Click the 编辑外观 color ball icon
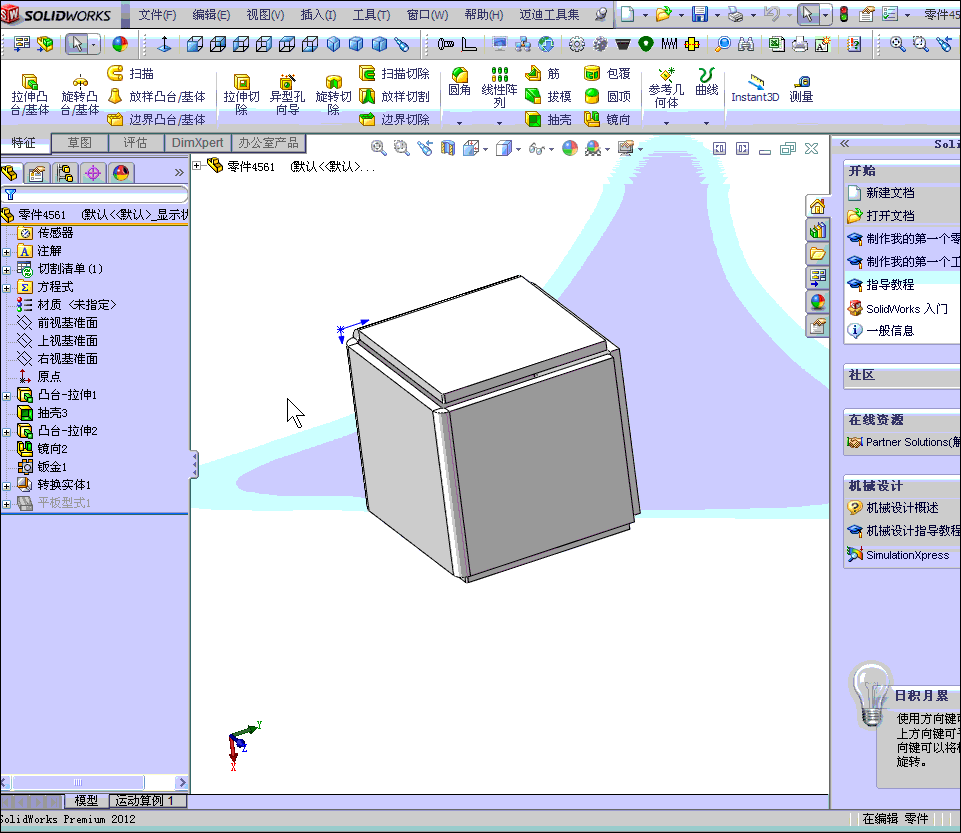 [568, 147]
